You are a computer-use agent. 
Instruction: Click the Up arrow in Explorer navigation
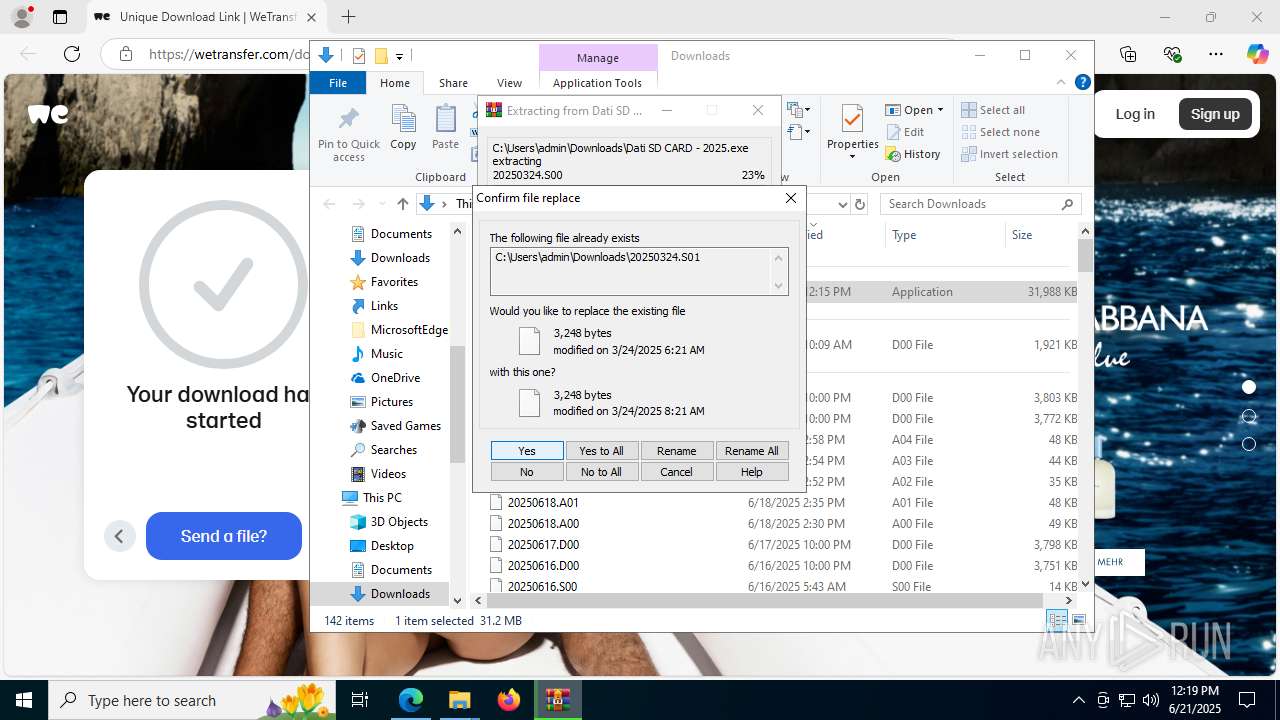[x=403, y=204]
